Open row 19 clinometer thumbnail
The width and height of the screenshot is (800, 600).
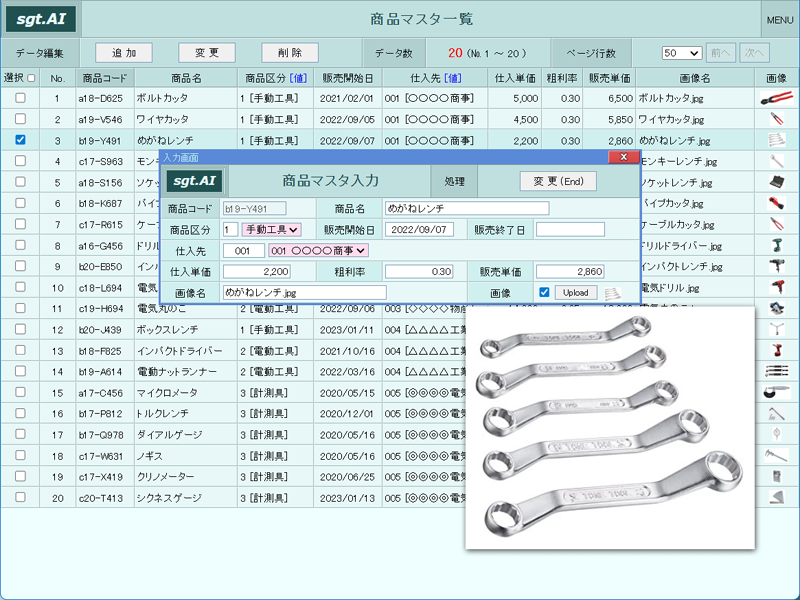click(x=776, y=477)
